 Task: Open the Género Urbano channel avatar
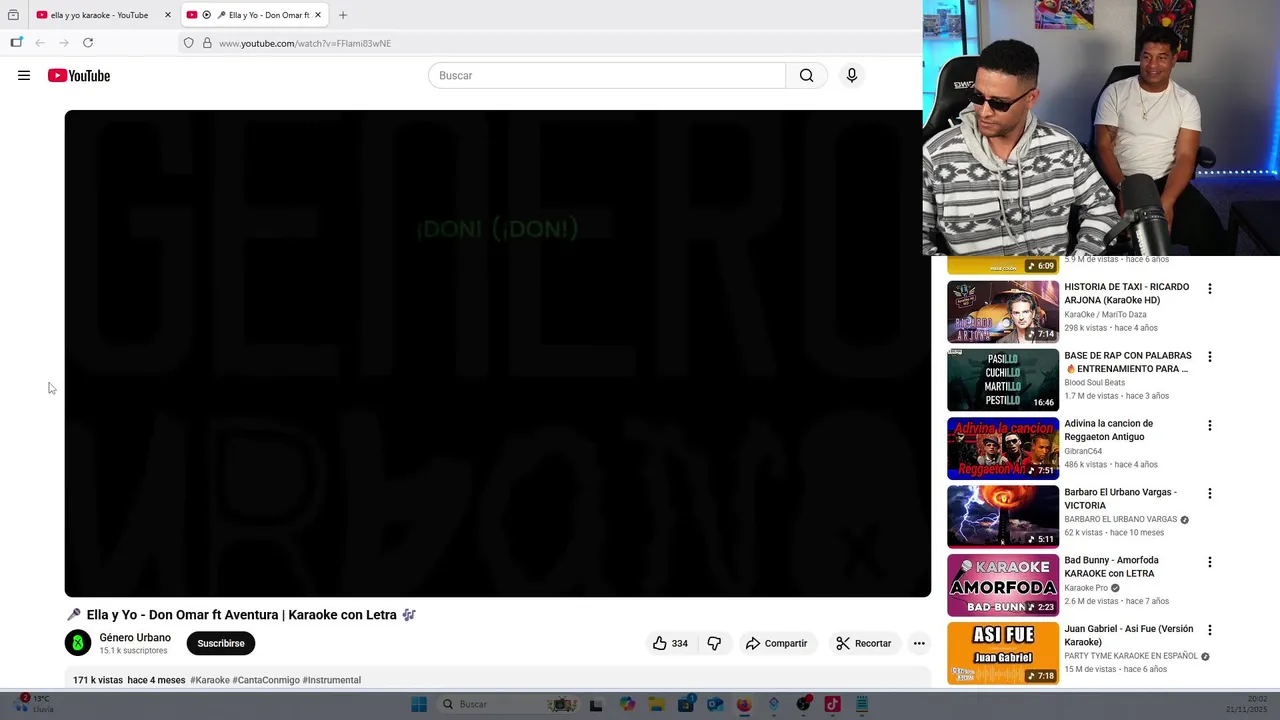[x=78, y=643]
